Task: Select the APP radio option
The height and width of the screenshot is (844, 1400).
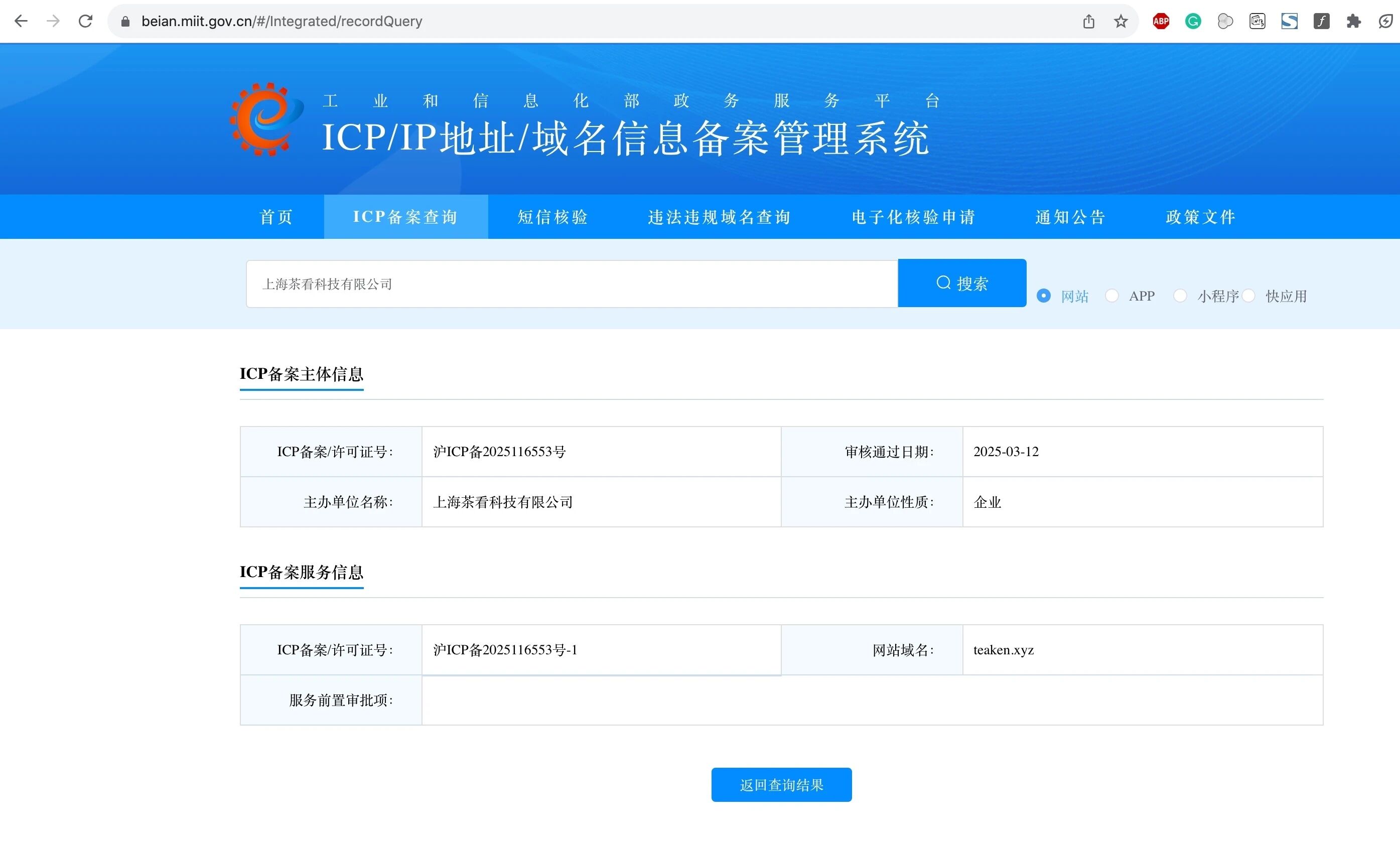Action: tap(1112, 296)
